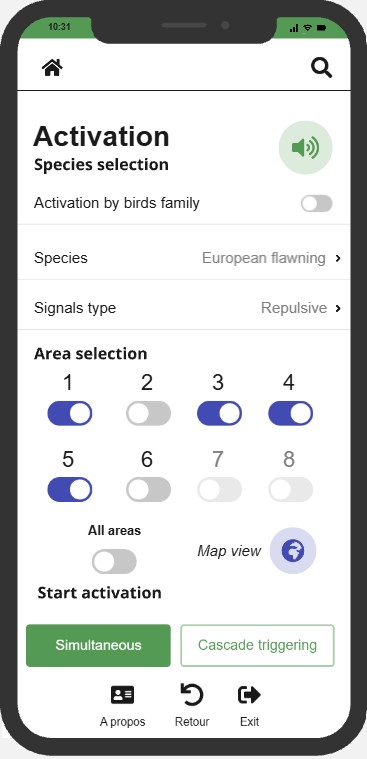Turn on All areas switch

(114, 562)
